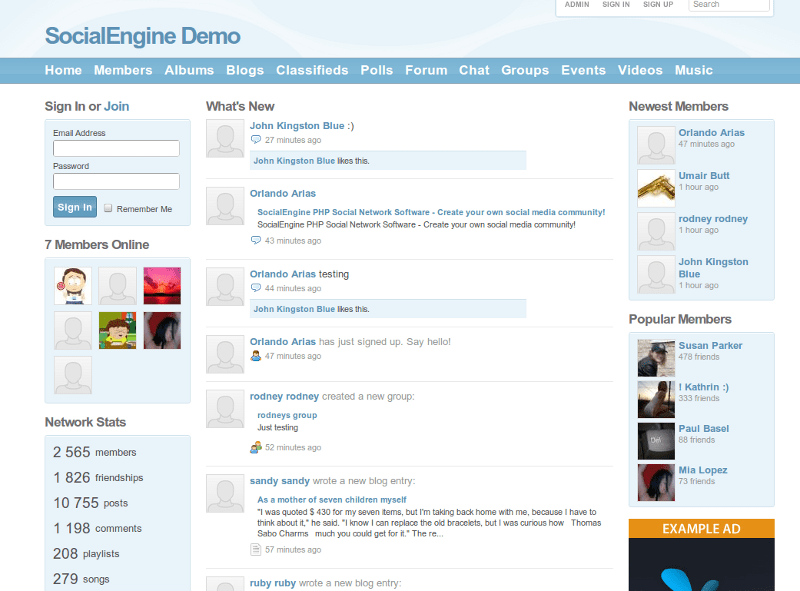Open the Forum section in navigation
Image resolution: width=800 pixels, height=591 pixels.
pyautogui.click(x=426, y=70)
